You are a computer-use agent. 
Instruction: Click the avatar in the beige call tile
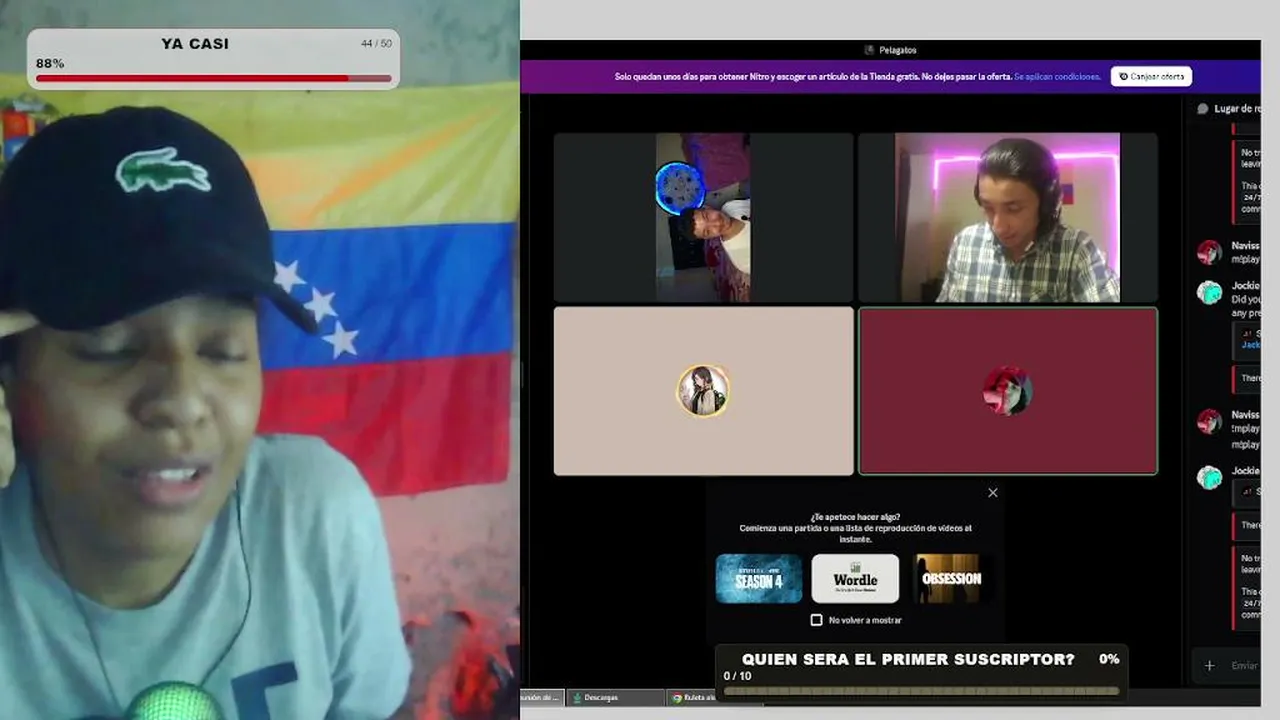click(703, 391)
